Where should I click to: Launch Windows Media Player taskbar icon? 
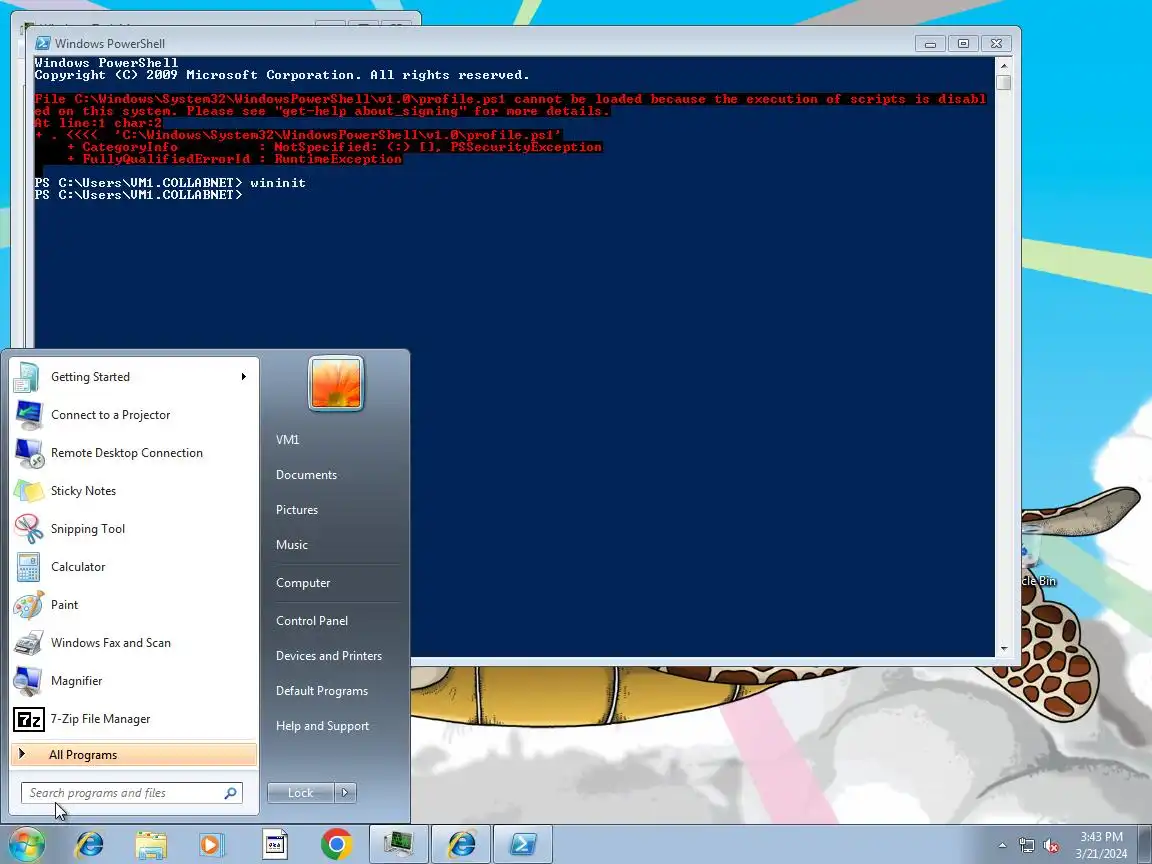[212, 845]
